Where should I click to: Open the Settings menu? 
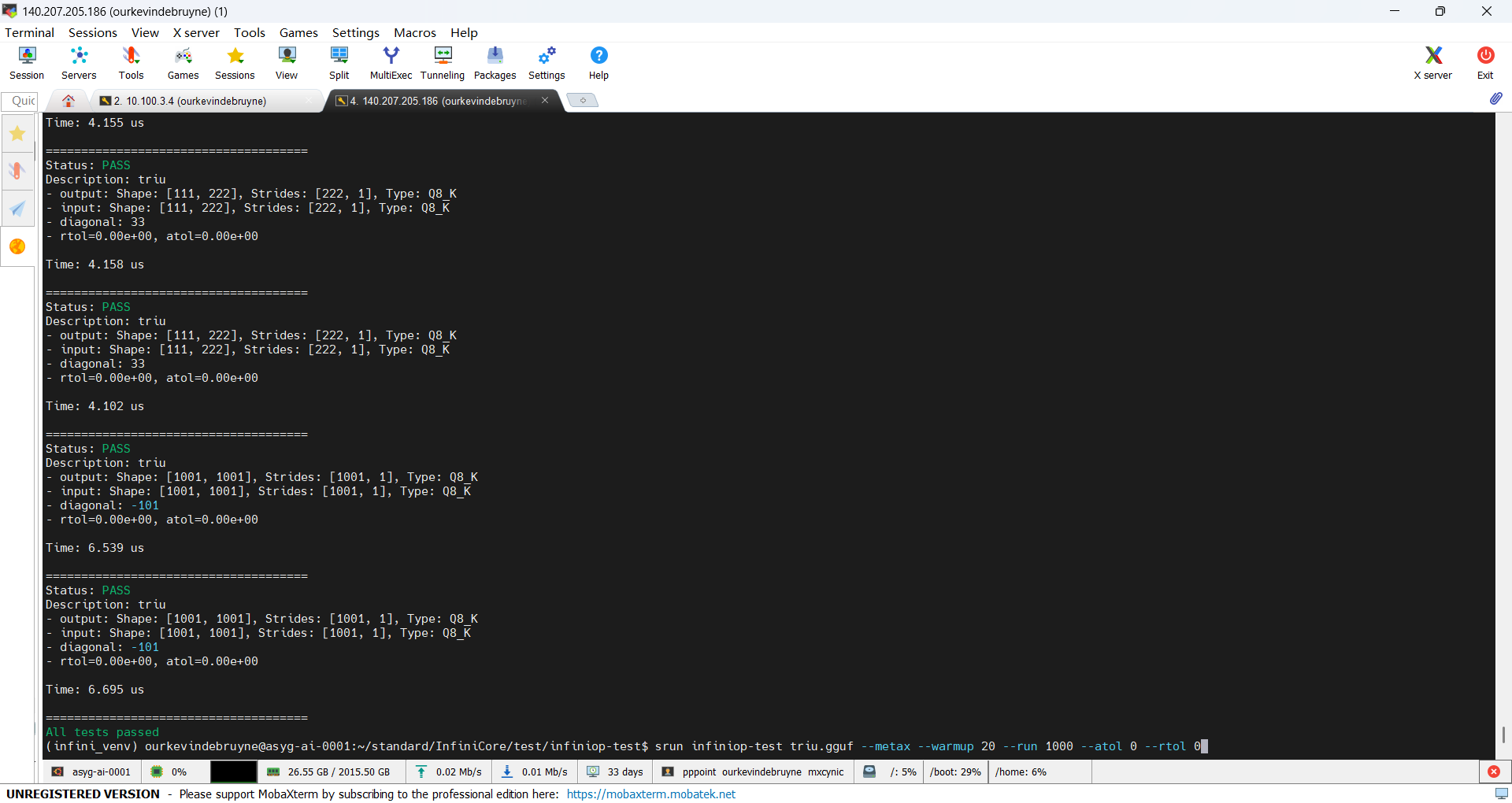356,32
